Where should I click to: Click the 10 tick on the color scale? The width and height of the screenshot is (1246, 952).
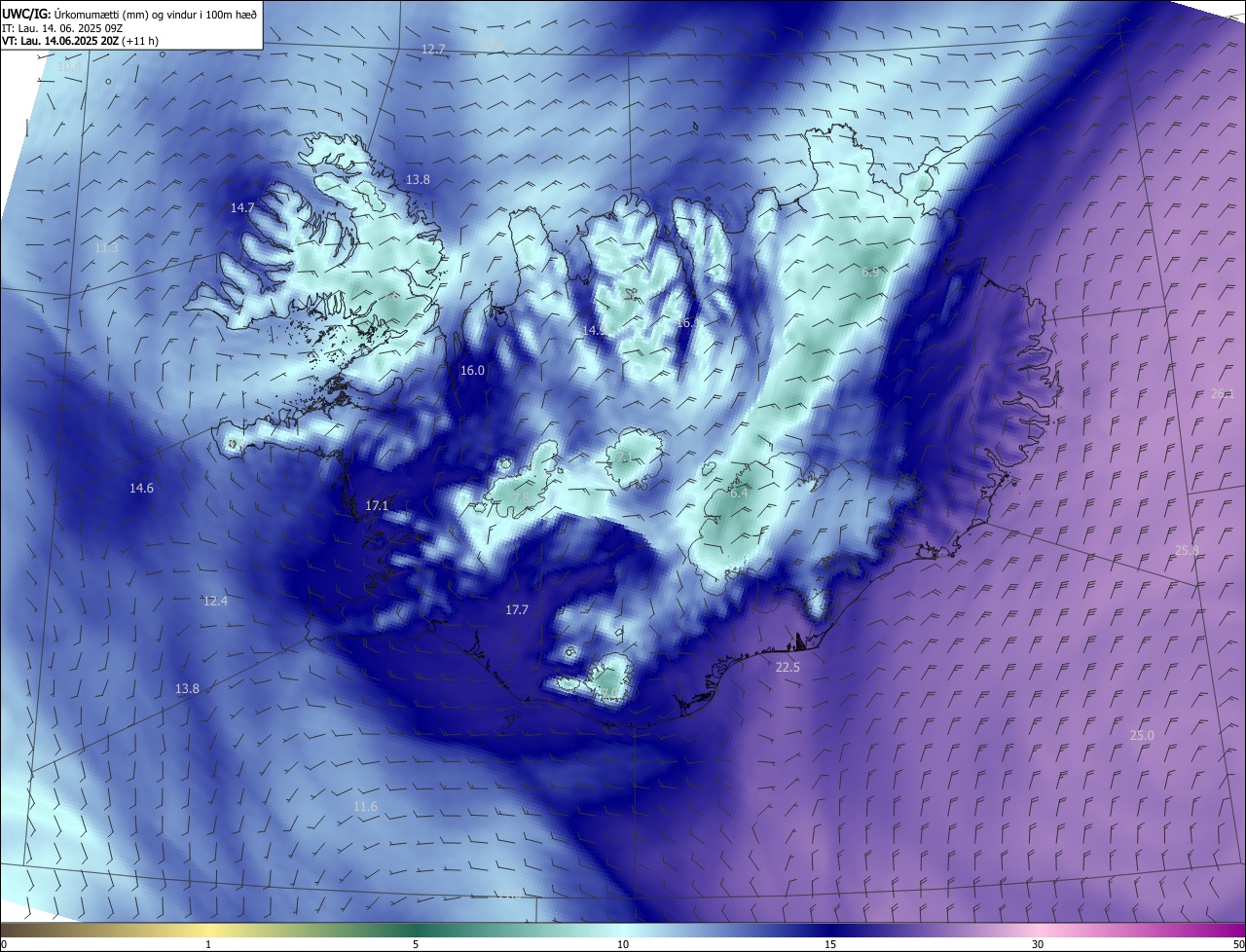coord(623,944)
